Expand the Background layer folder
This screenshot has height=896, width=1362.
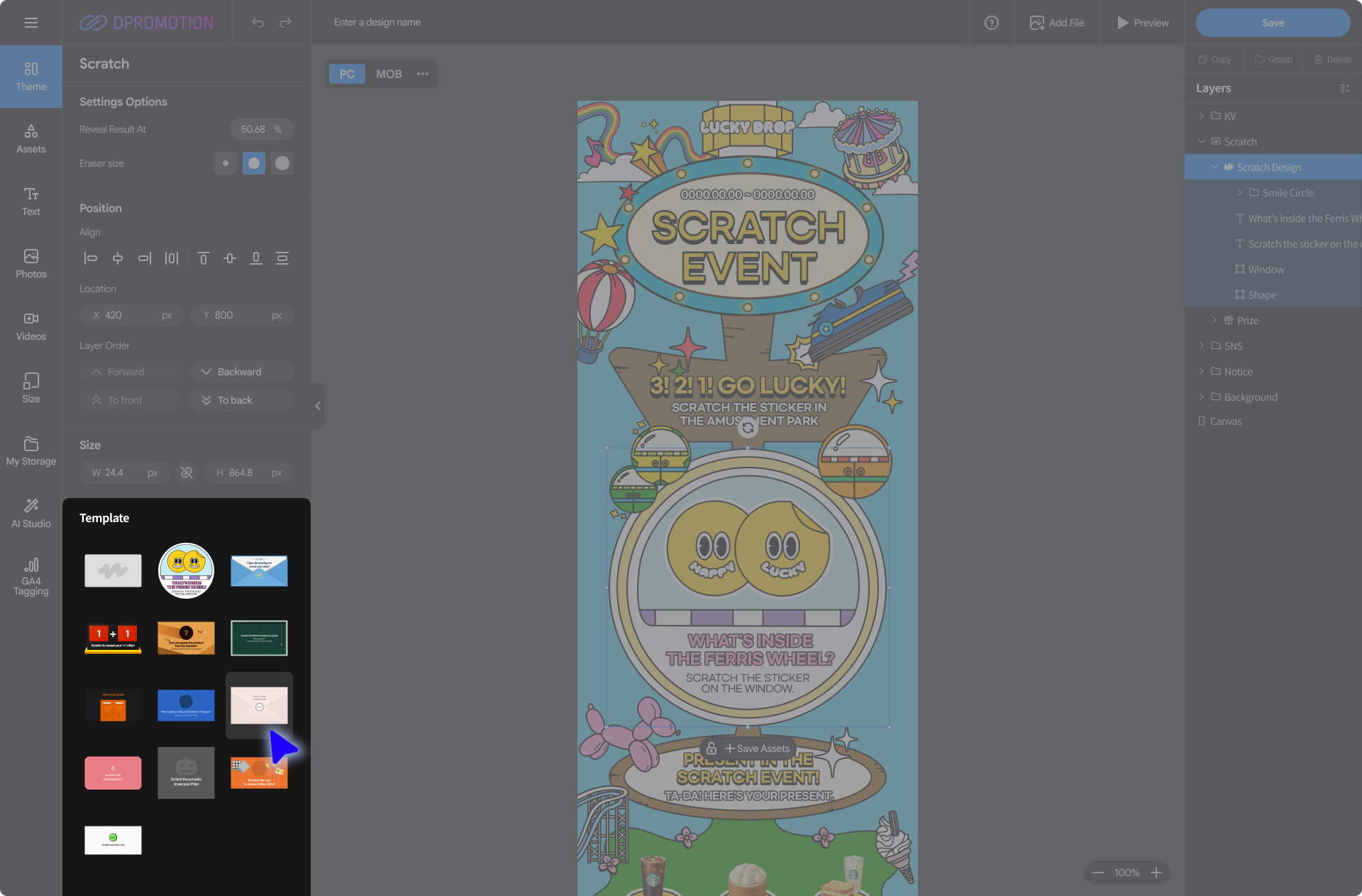(1202, 397)
